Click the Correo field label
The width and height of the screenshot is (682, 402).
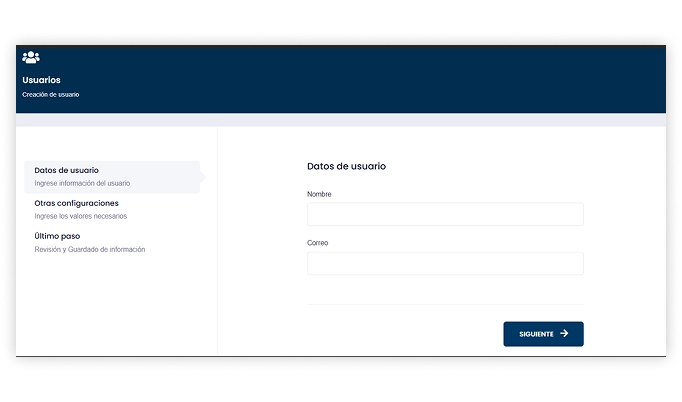click(318, 243)
